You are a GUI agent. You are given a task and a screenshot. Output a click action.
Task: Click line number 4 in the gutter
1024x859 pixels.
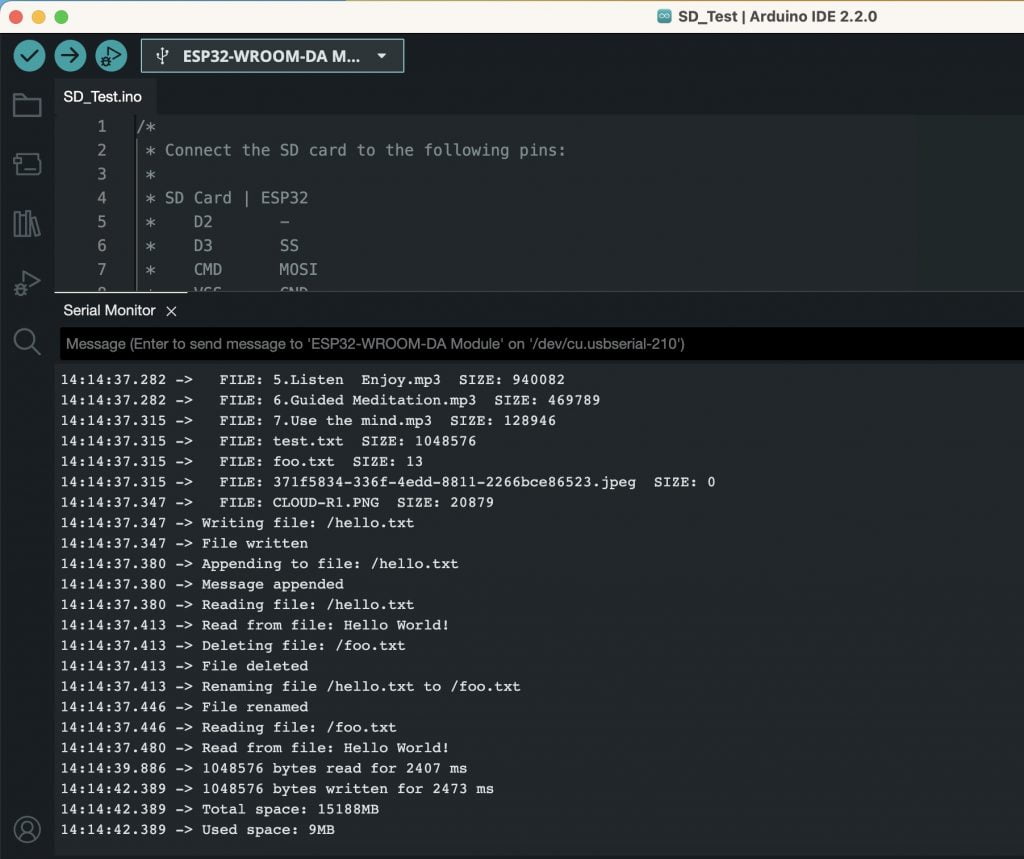pyautogui.click(x=102, y=198)
